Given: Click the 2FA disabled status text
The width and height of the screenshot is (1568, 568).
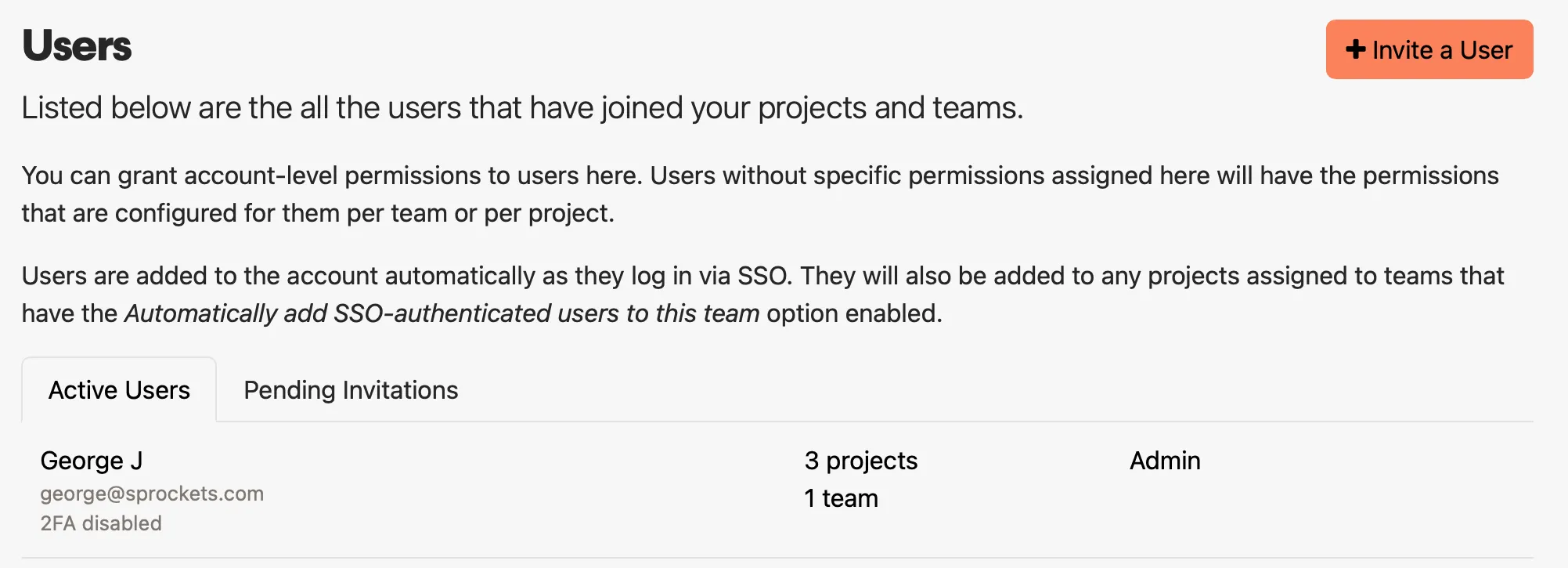Looking at the screenshot, I should pos(101,523).
